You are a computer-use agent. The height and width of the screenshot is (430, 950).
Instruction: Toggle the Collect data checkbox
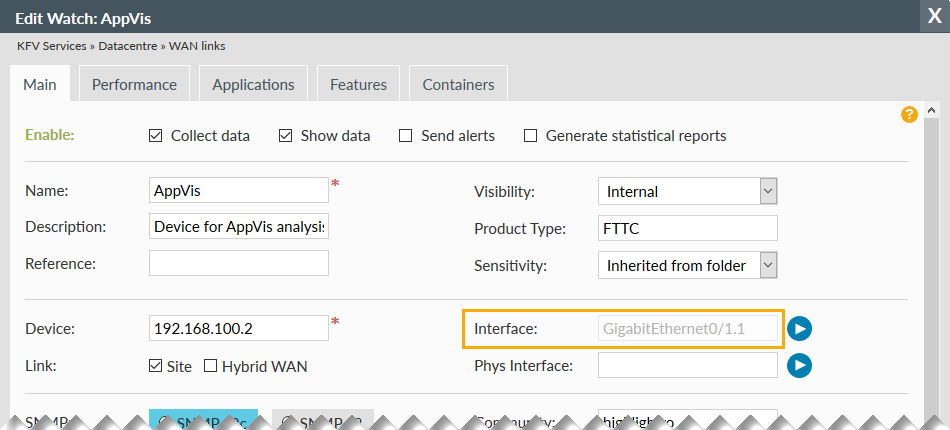click(x=155, y=136)
